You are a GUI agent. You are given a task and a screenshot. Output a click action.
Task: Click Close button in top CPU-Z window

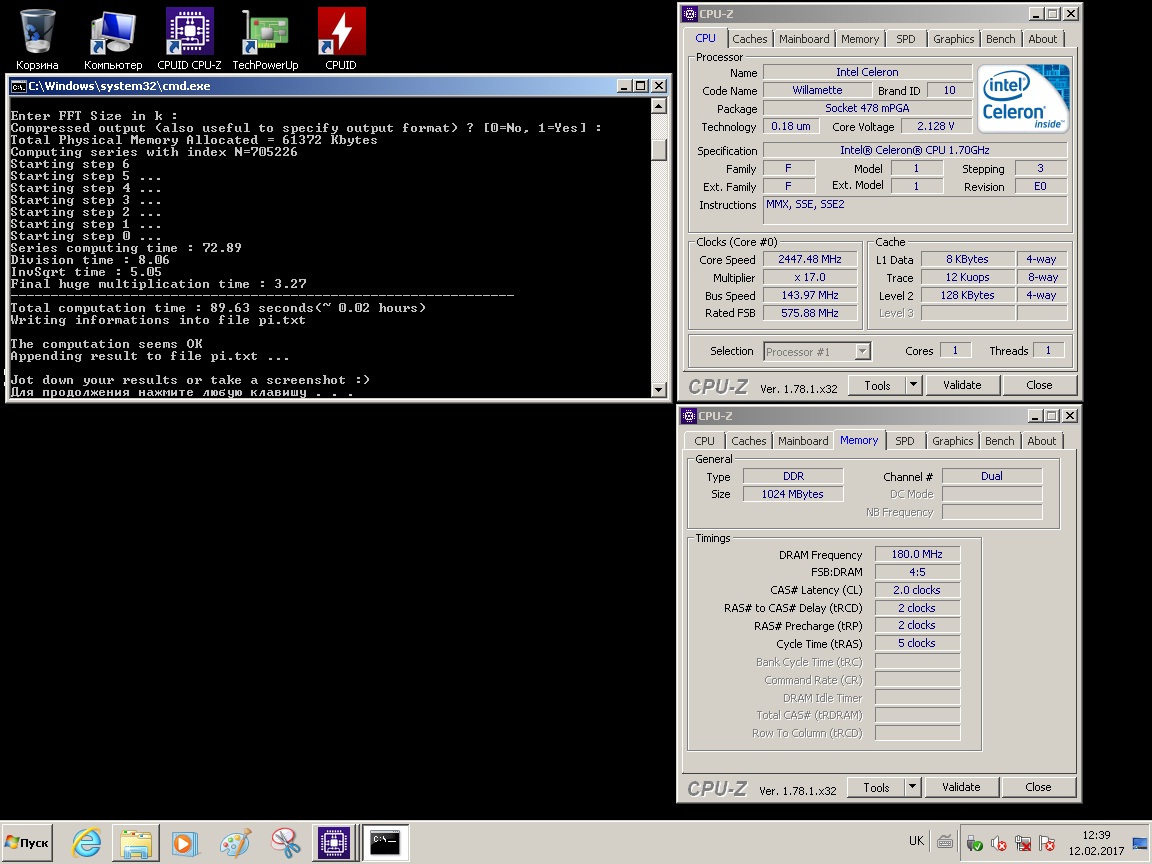tap(1039, 385)
